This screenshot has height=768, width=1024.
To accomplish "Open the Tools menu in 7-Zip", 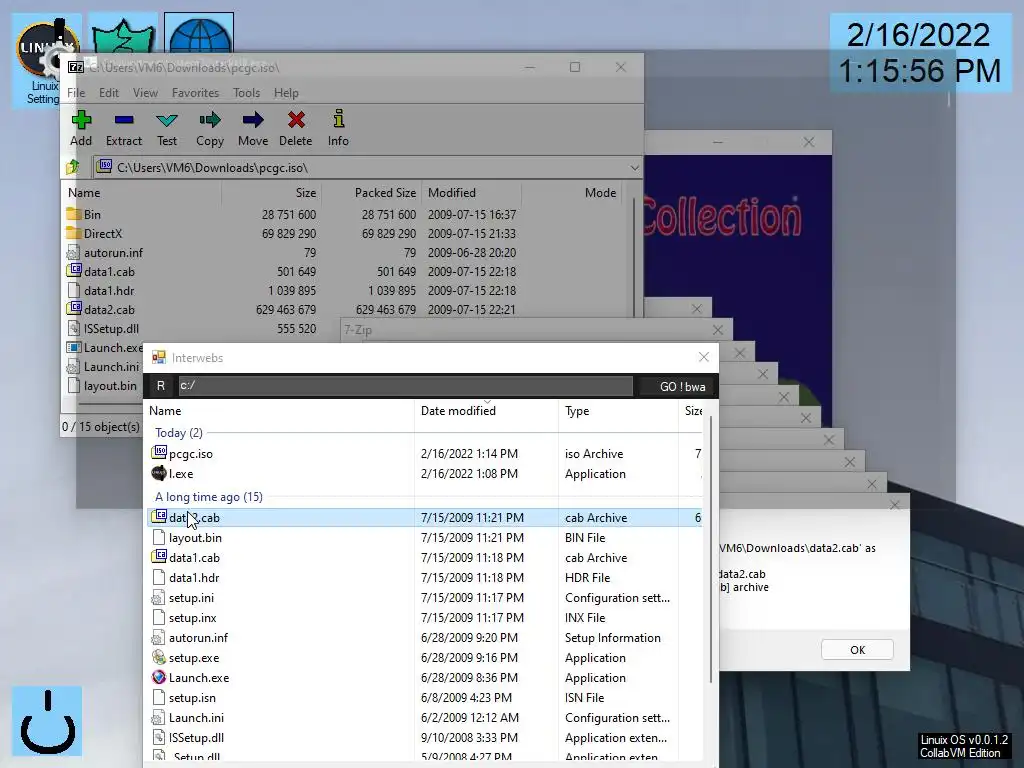I will tap(246, 93).
